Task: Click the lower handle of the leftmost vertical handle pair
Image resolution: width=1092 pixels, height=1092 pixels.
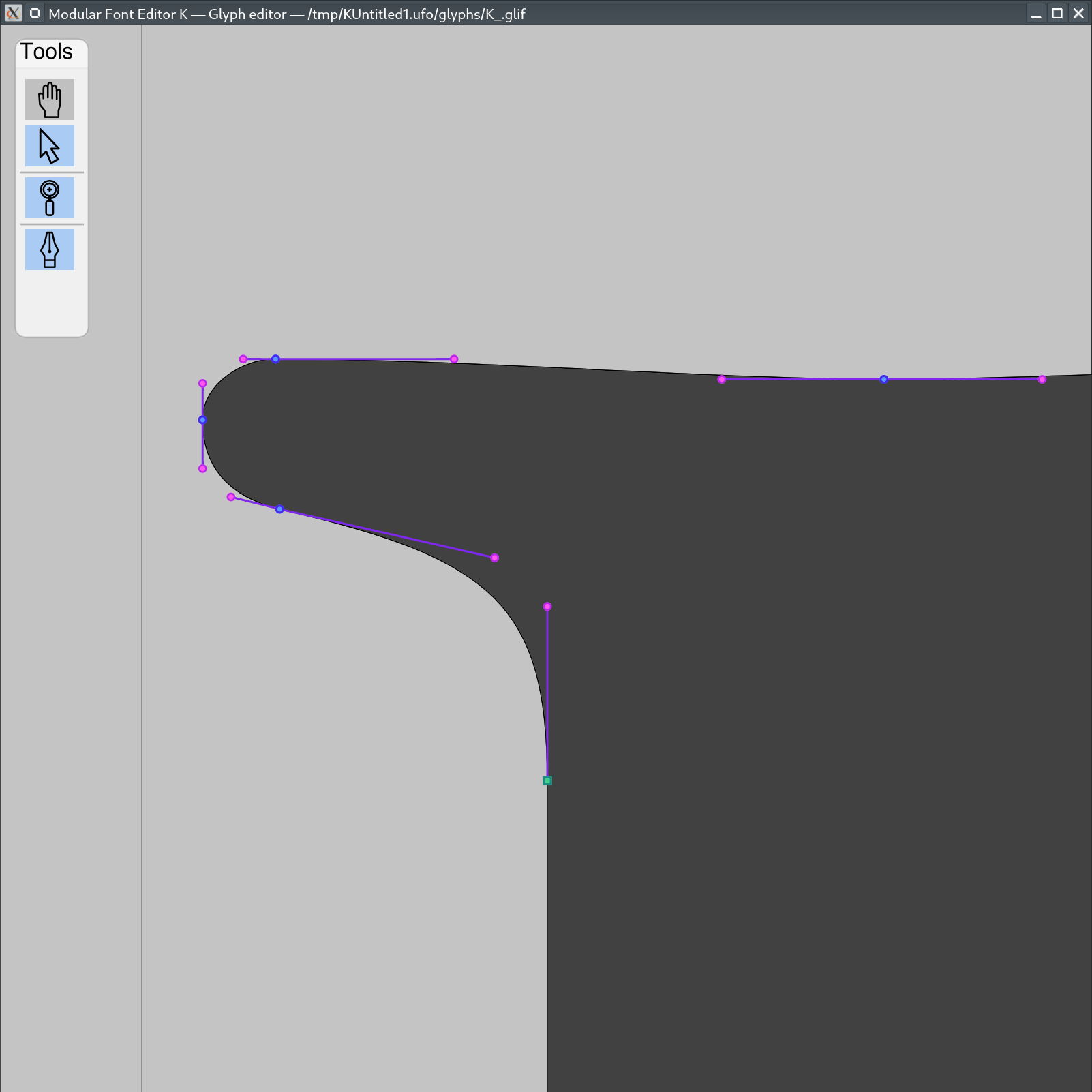Action: pos(202,468)
